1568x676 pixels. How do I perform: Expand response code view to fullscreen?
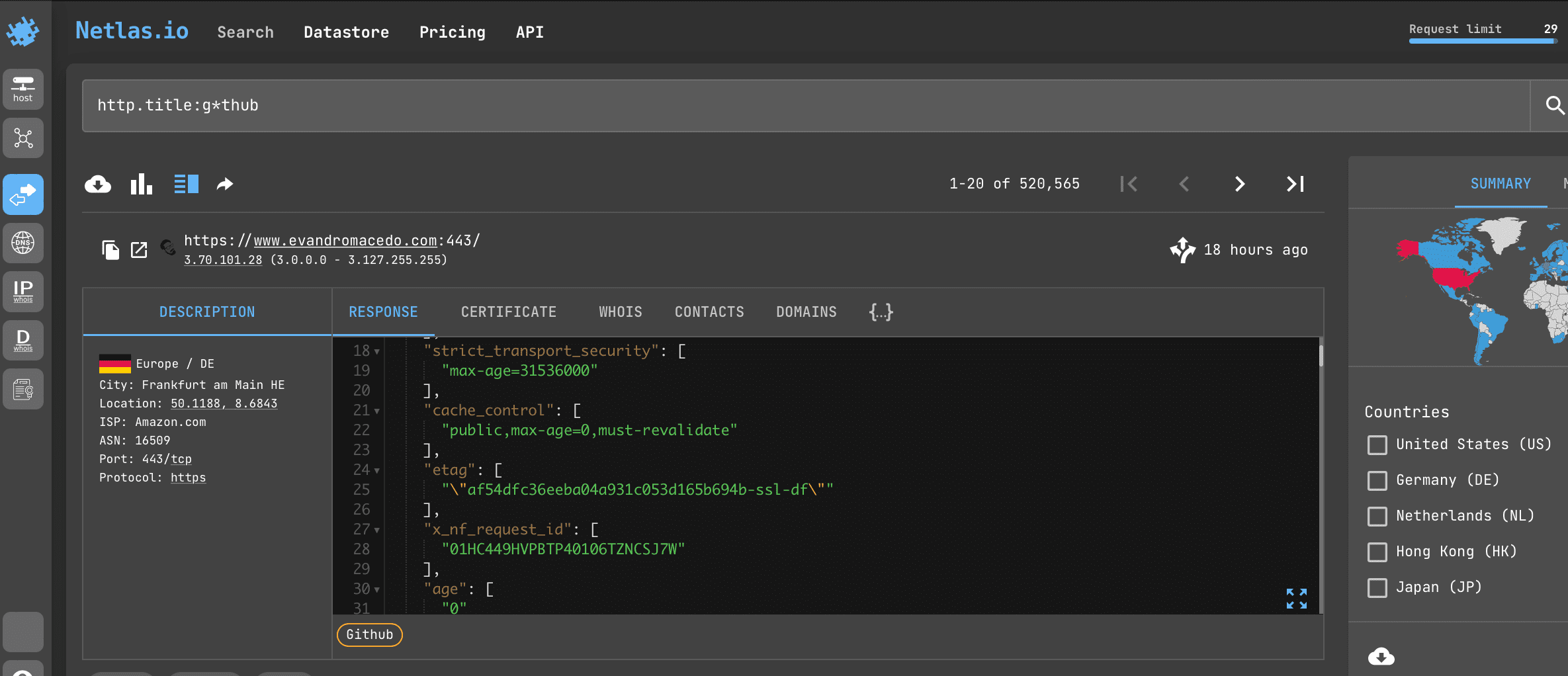[x=1297, y=599]
